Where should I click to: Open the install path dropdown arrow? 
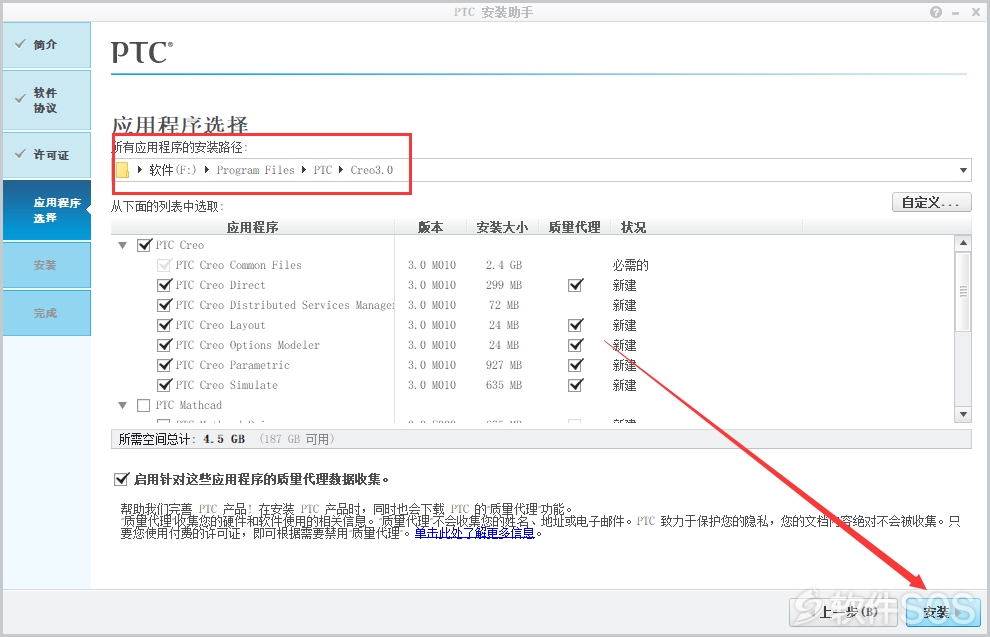963,170
